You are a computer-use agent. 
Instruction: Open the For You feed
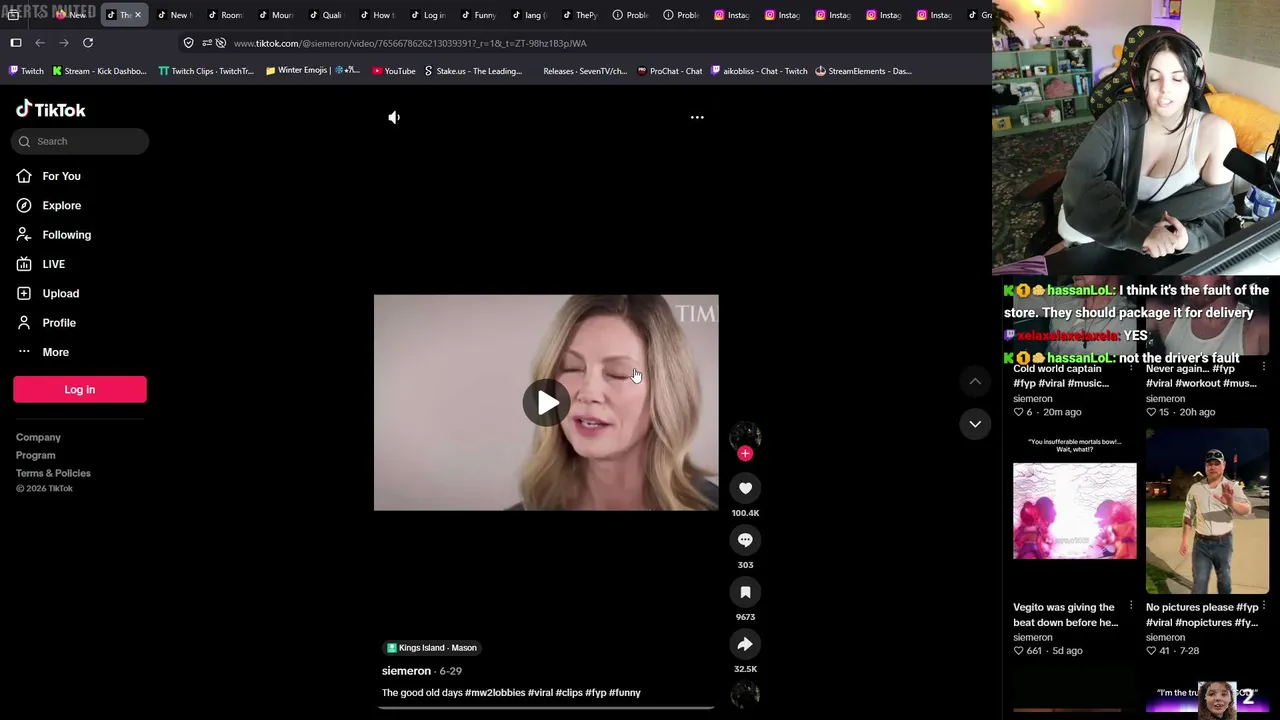pyautogui.click(x=61, y=176)
